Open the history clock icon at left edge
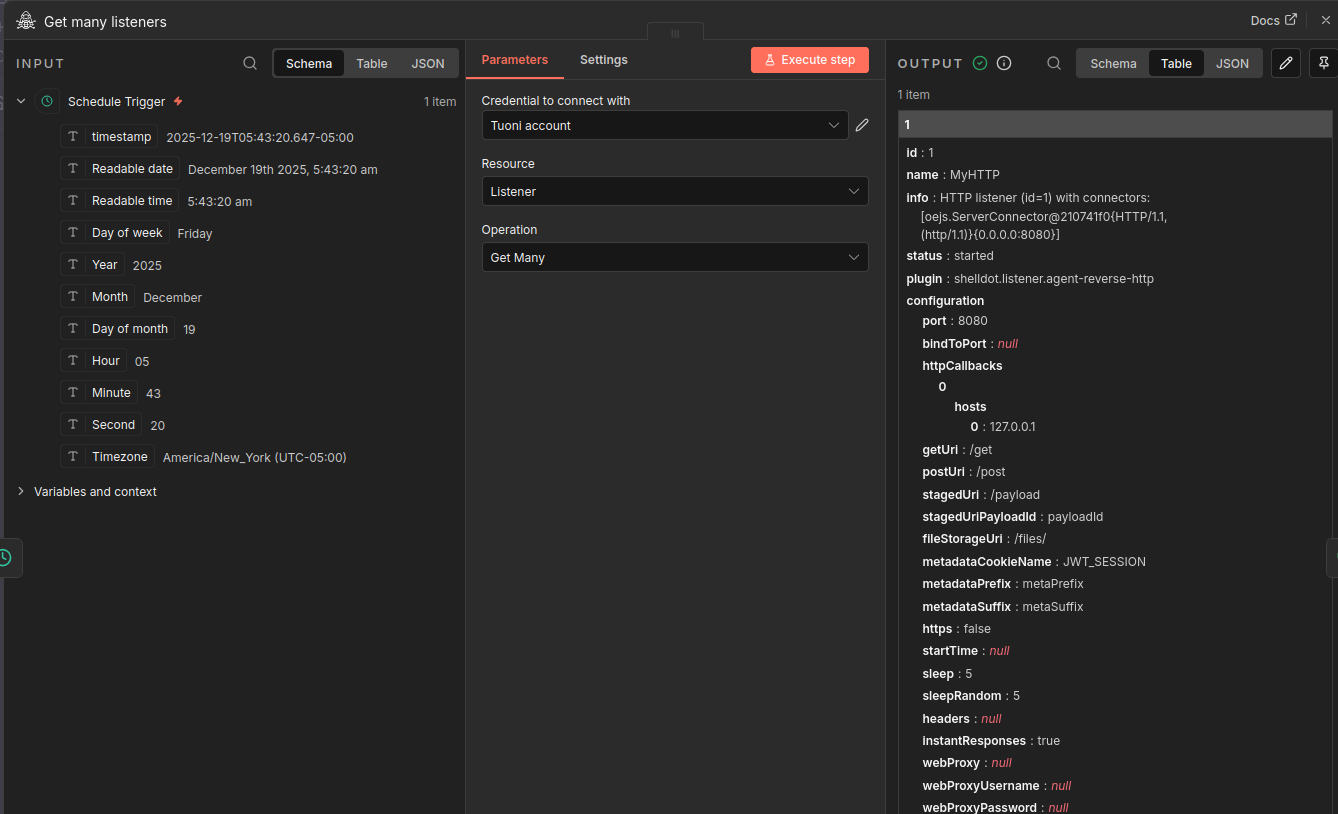Viewport: 1338px width, 814px height. pos(5,558)
